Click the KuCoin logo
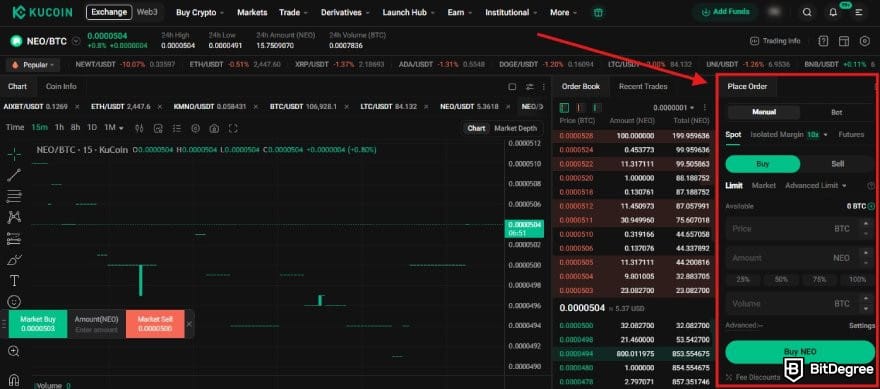This screenshot has width=880, height=389. pyautogui.click(x=42, y=12)
